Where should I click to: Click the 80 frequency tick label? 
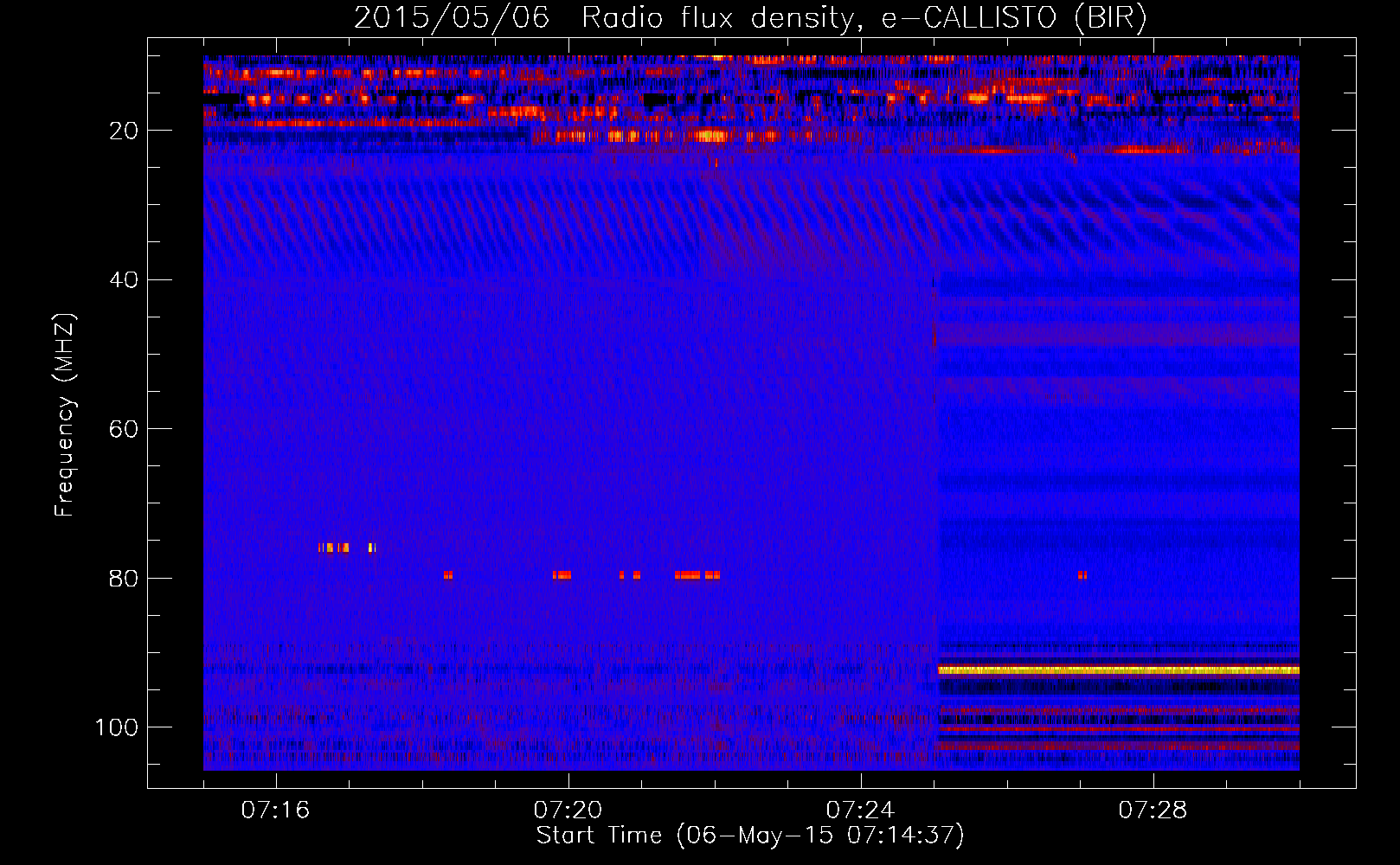(x=124, y=578)
